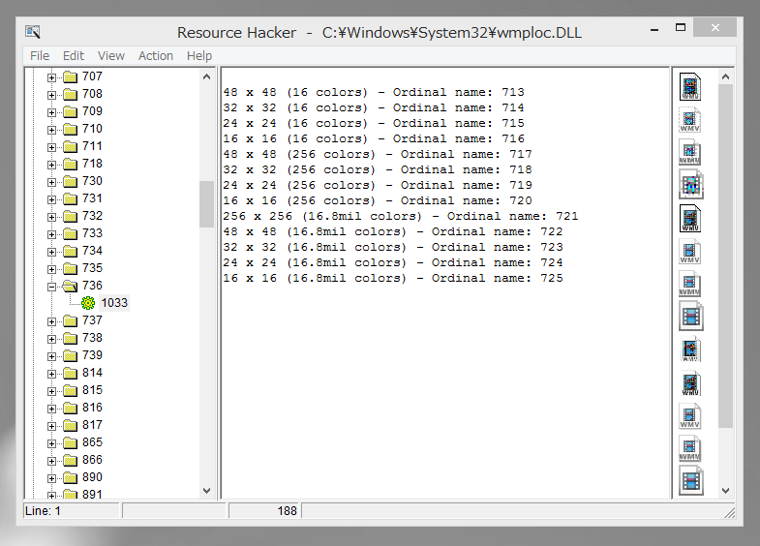Click the 814 folder icon
The width and height of the screenshot is (760, 546).
click(71, 373)
